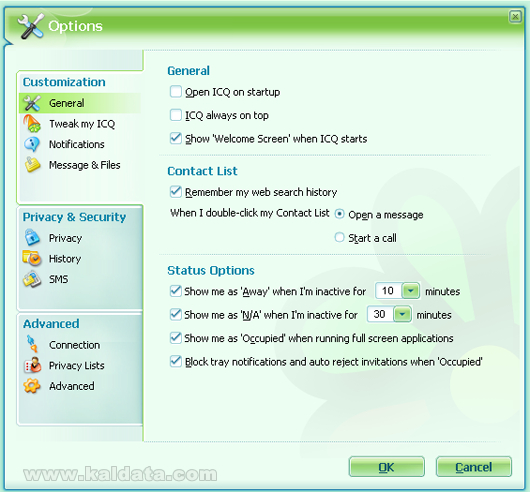This screenshot has height=492, width=530.
Task: Click the N/A inactive value field showing 30
Action: click(x=380, y=314)
